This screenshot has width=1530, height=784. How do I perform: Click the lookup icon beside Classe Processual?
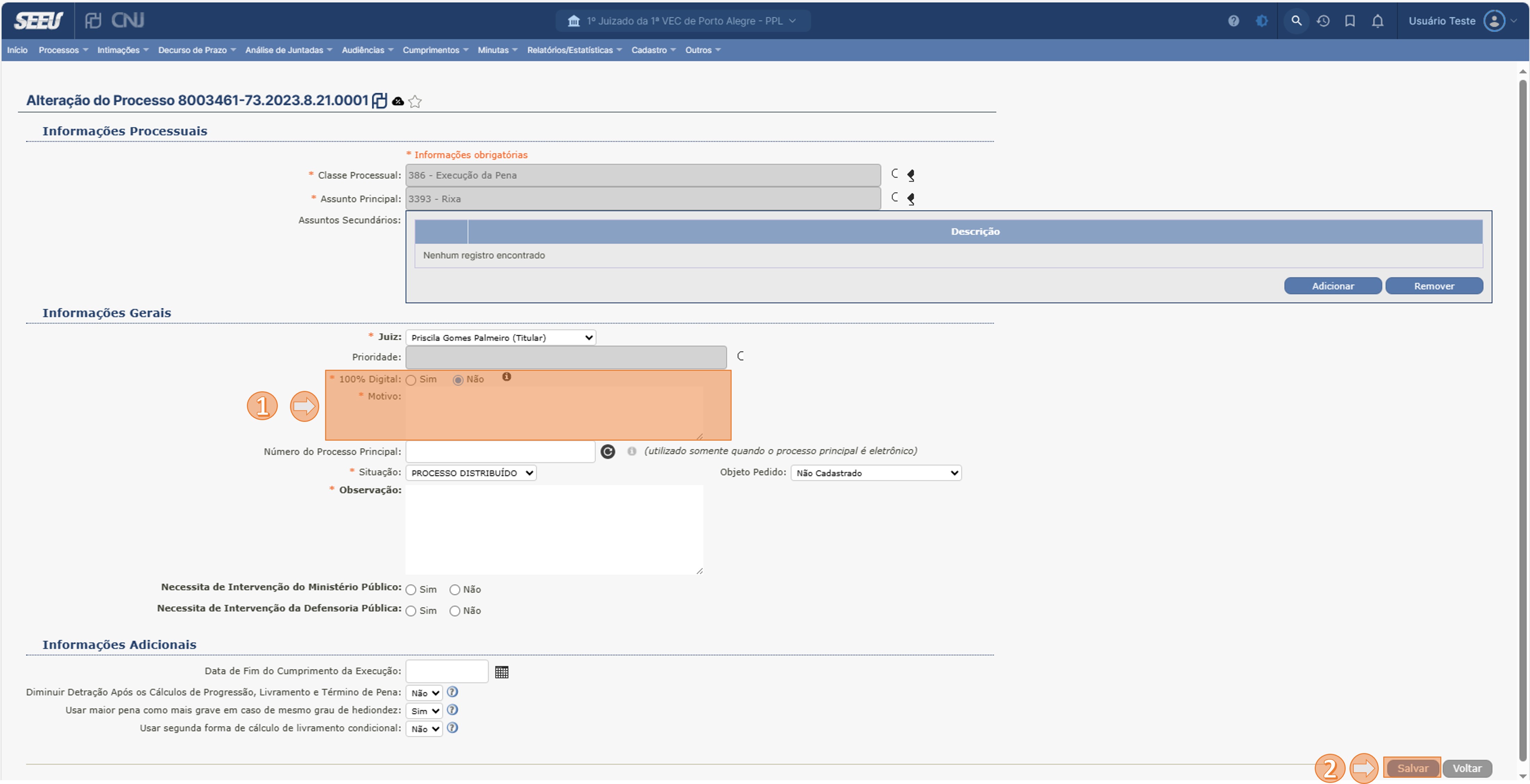click(894, 173)
